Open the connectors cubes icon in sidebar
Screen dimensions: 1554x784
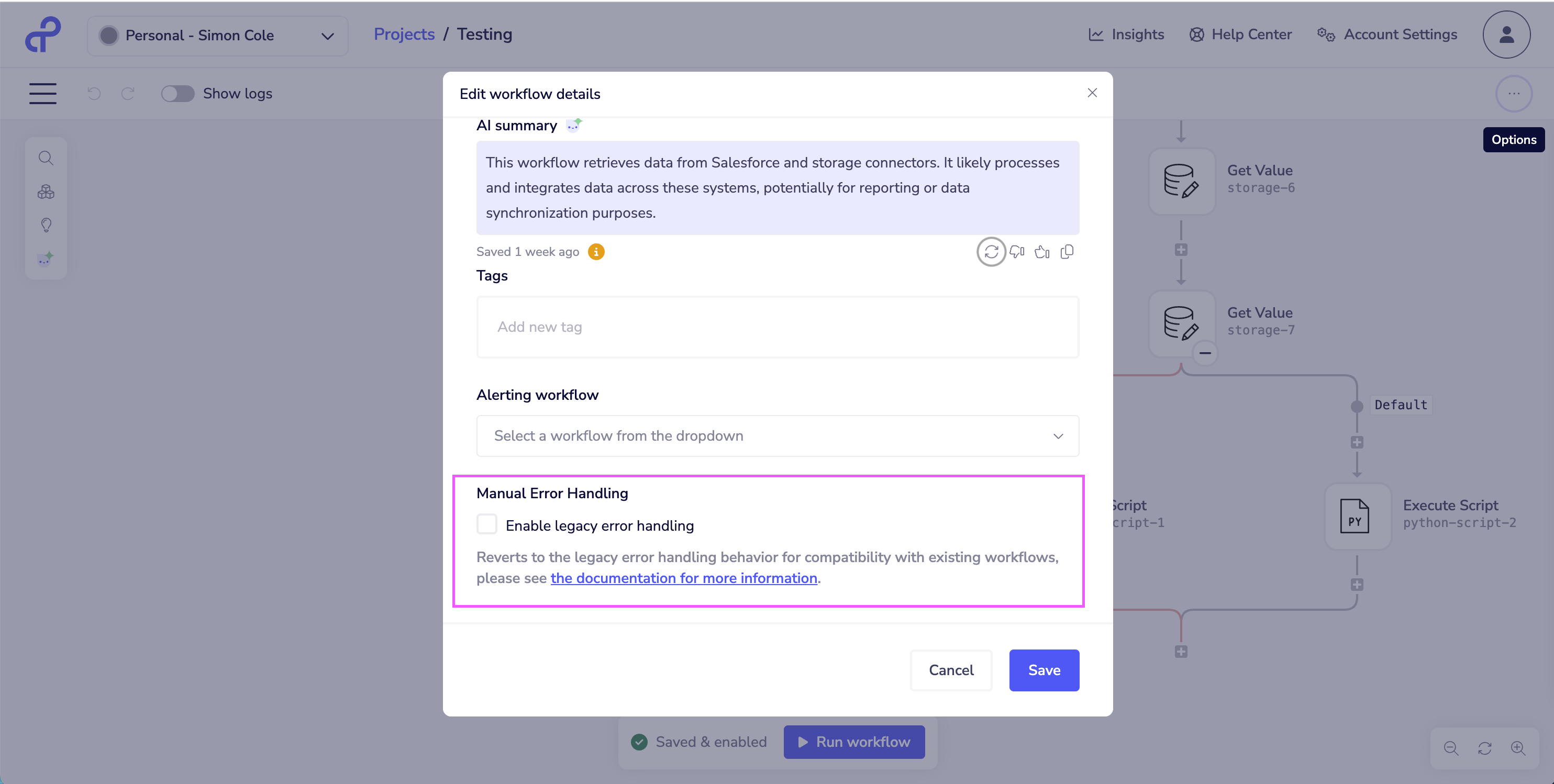click(x=46, y=192)
